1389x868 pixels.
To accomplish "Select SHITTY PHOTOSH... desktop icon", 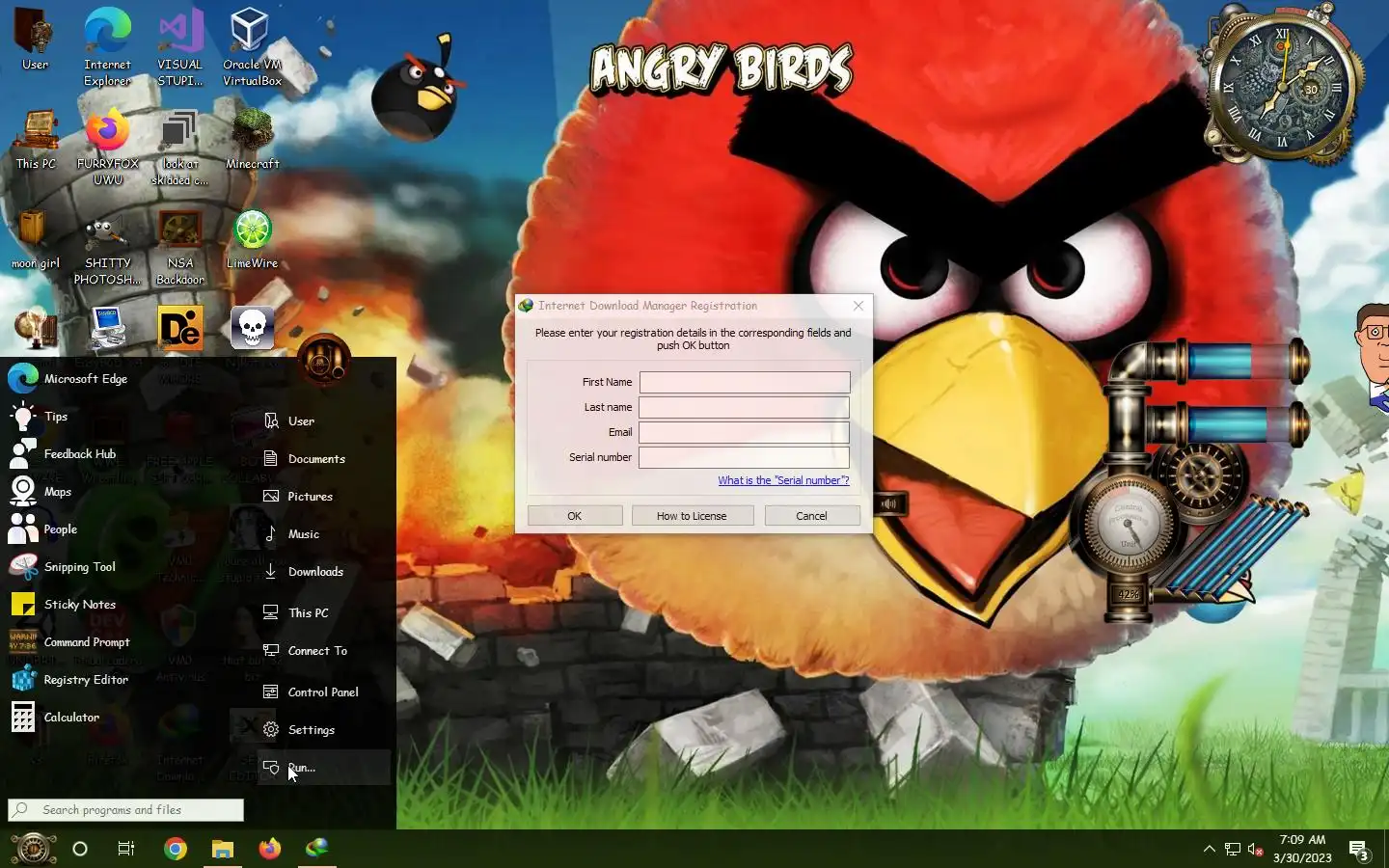I will [107, 247].
